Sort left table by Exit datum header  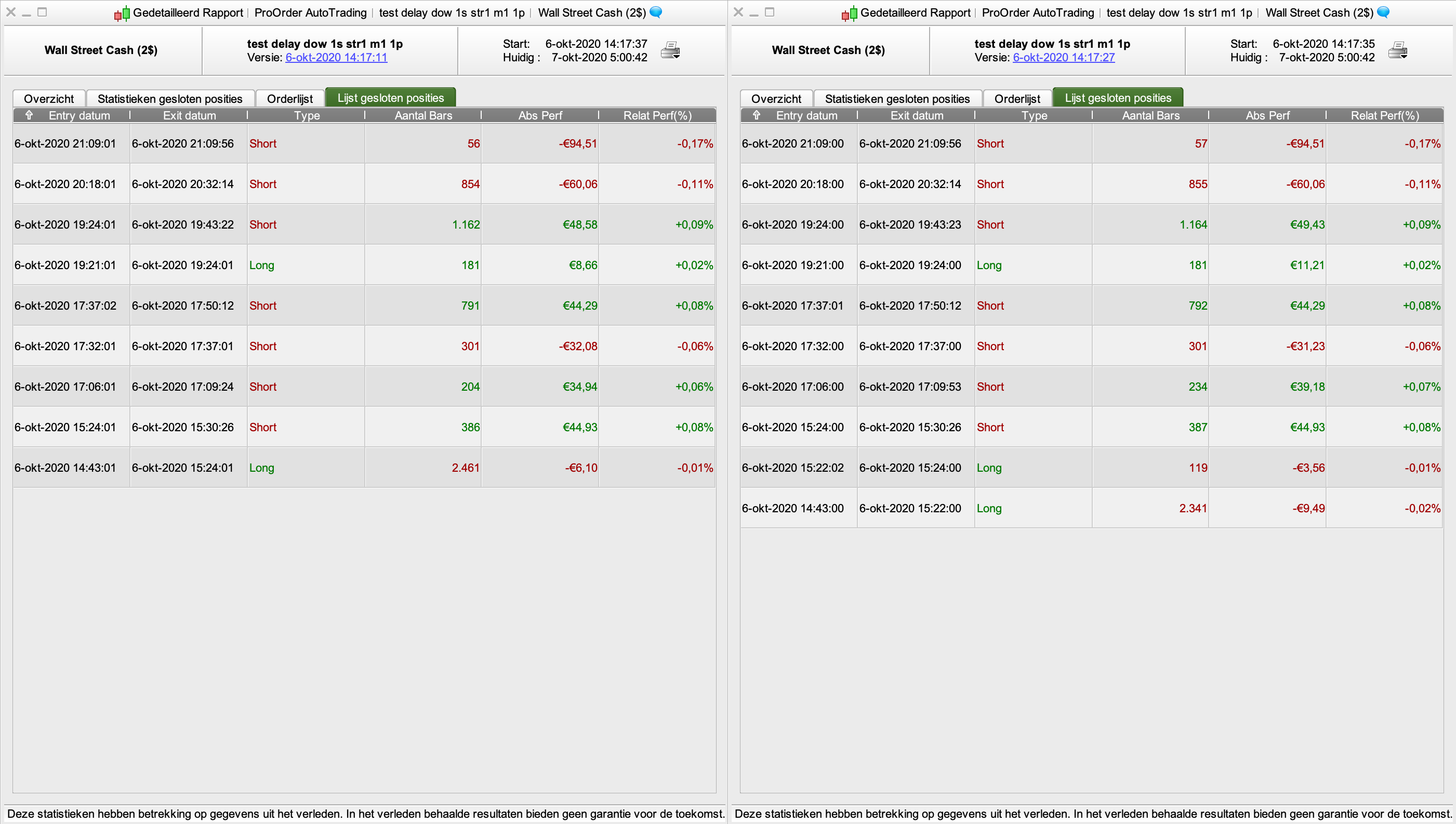pyautogui.click(x=189, y=115)
